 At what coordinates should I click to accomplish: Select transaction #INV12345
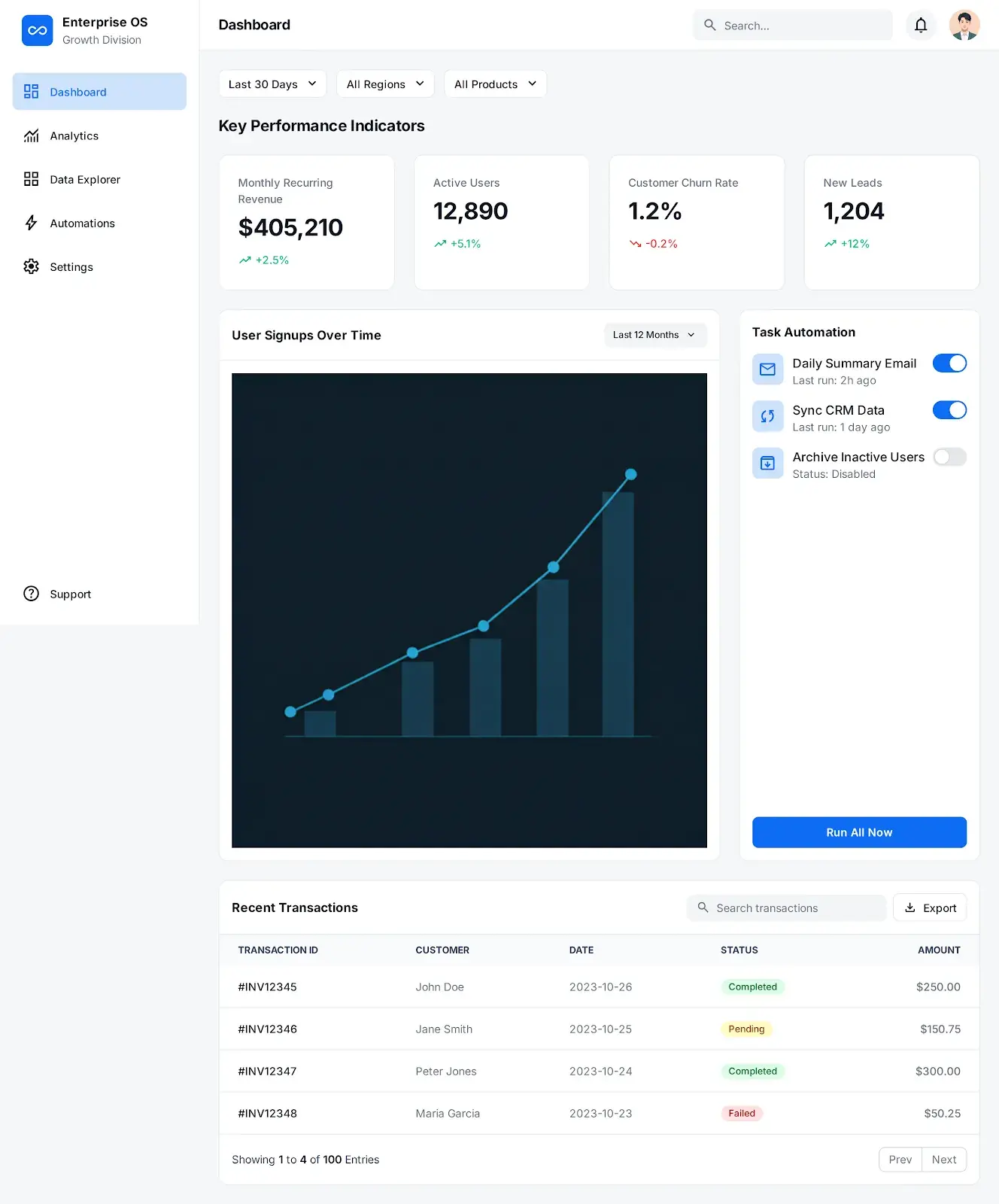(x=267, y=987)
